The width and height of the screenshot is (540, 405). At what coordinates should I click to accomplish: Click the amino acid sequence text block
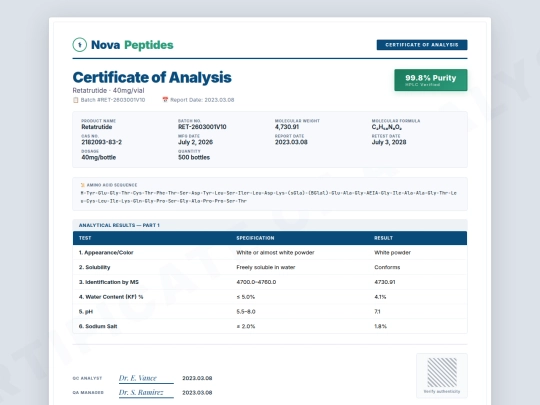tap(269, 197)
